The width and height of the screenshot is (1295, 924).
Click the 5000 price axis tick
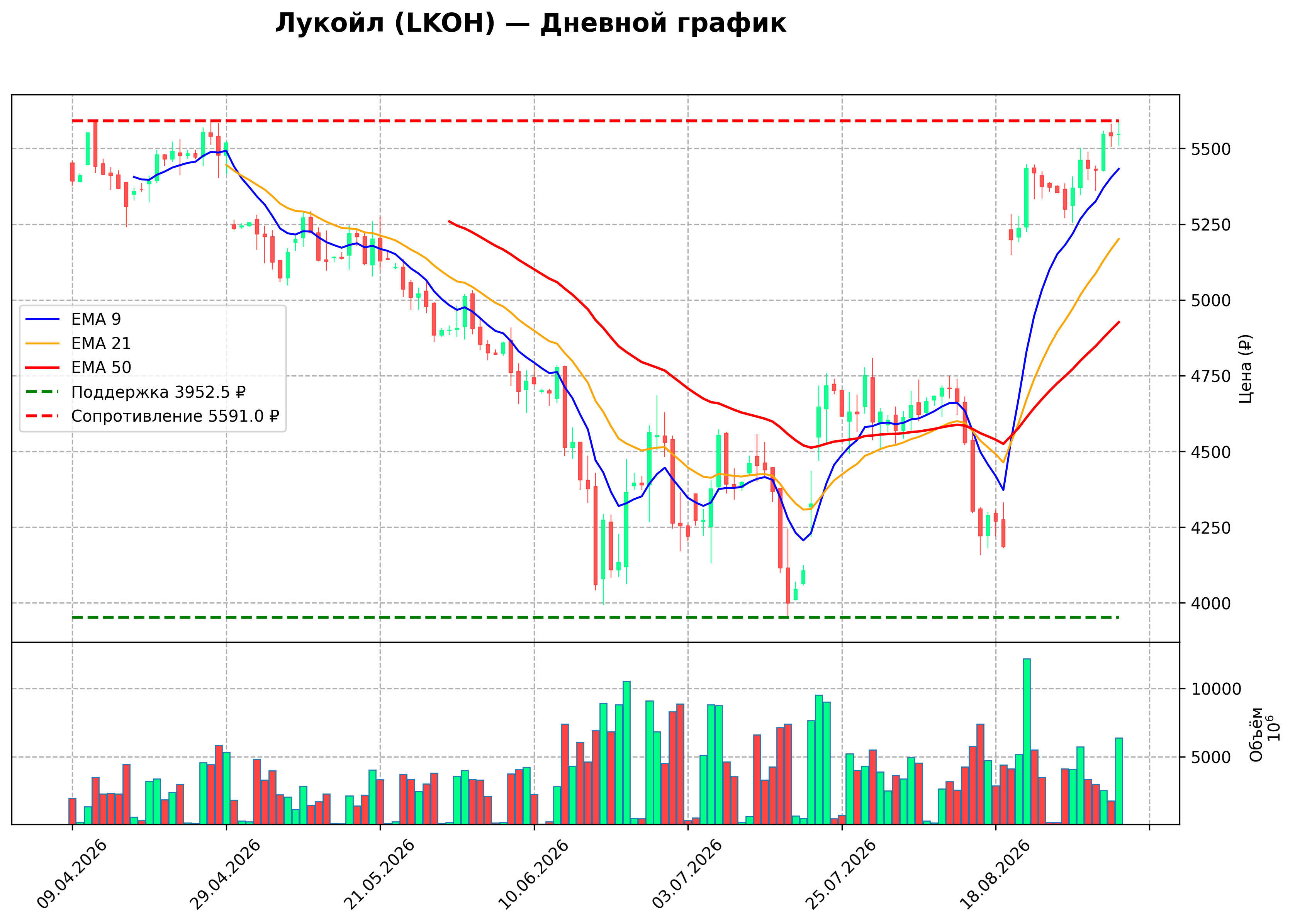pos(1211,300)
